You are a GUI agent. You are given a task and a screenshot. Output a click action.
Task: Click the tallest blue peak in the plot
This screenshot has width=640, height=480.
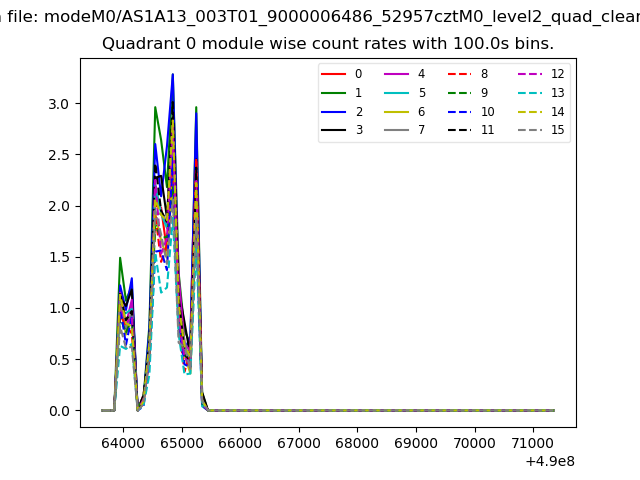(x=172, y=75)
